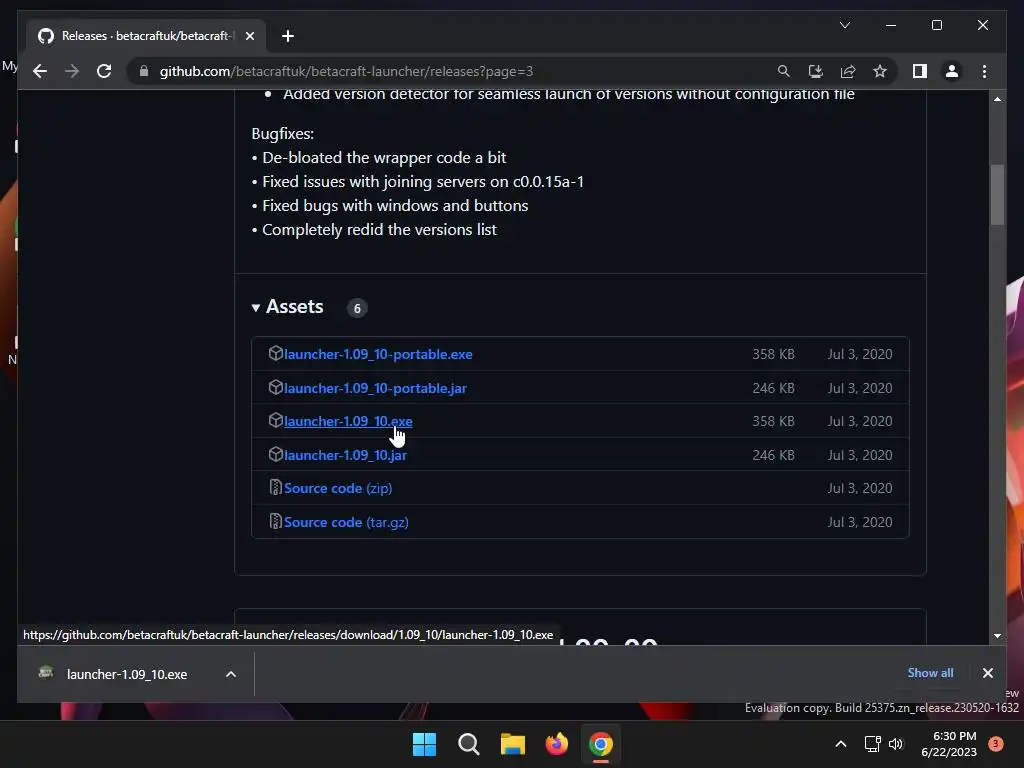Download Source code (zip)
The height and width of the screenshot is (768, 1024).
tap(338, 488)
